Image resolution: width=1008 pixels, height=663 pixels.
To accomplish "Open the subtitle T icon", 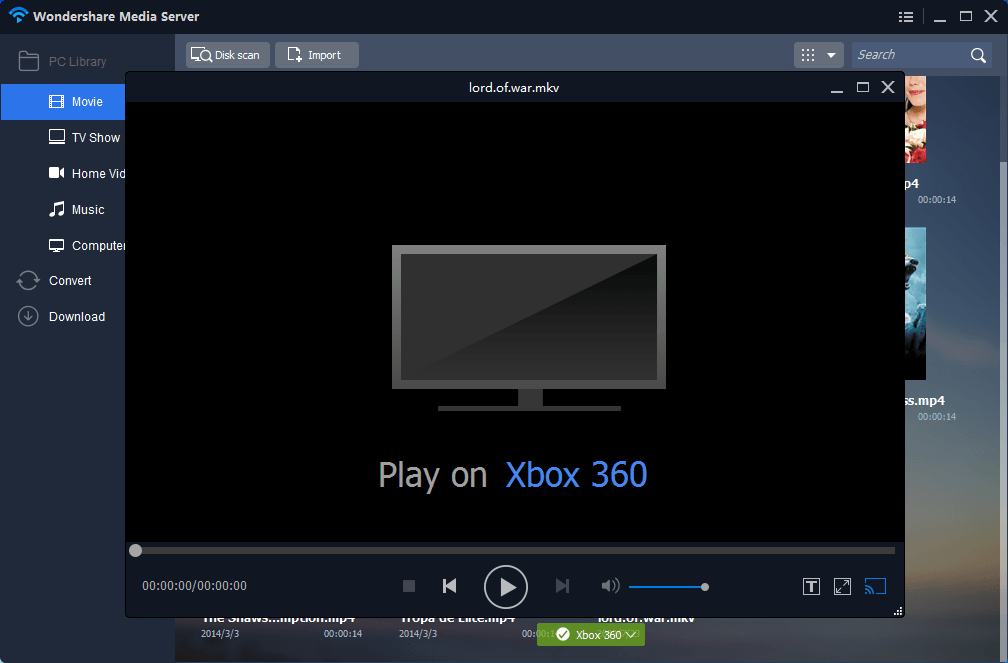I will (811, 586).
